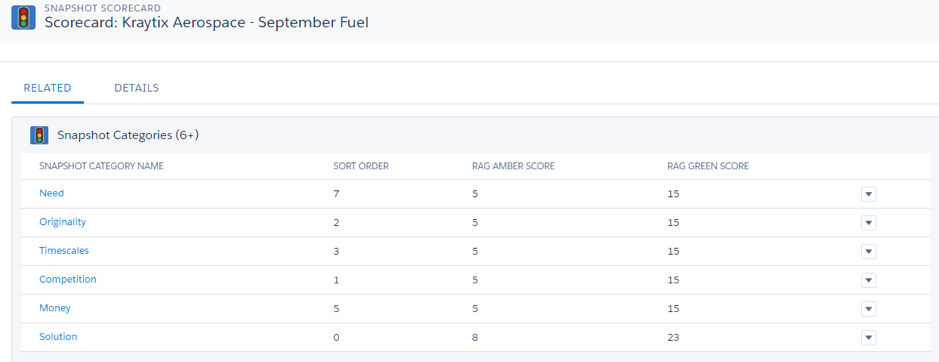Open the row actions dropdown for Need
Viewport: 939px width, 362px height.
click(x=868, y=194)
